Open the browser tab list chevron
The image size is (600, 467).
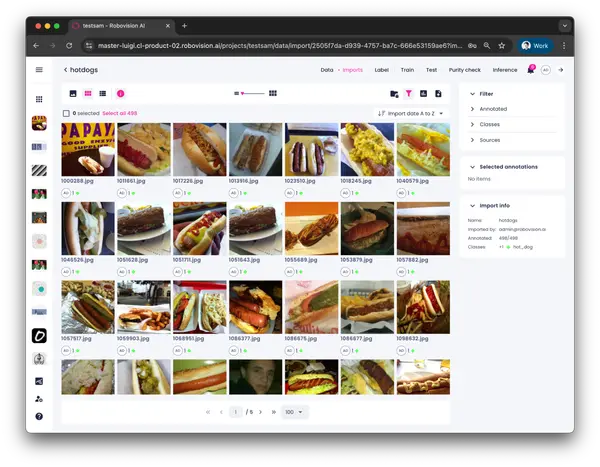(x=564, y=26)
